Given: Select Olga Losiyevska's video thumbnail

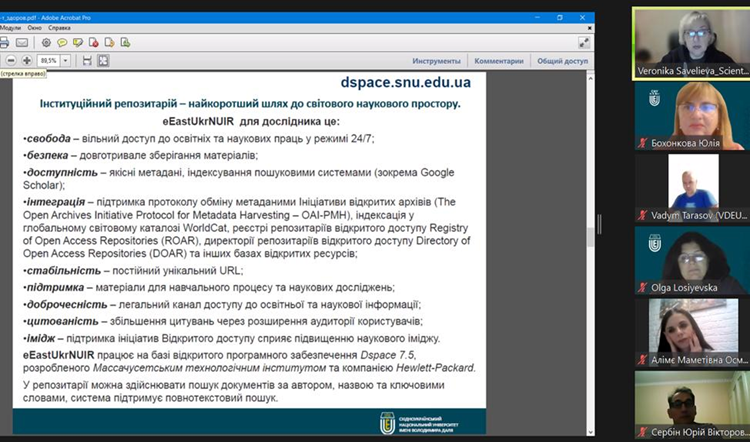Looking at the screenshot, I should [691, 257].
